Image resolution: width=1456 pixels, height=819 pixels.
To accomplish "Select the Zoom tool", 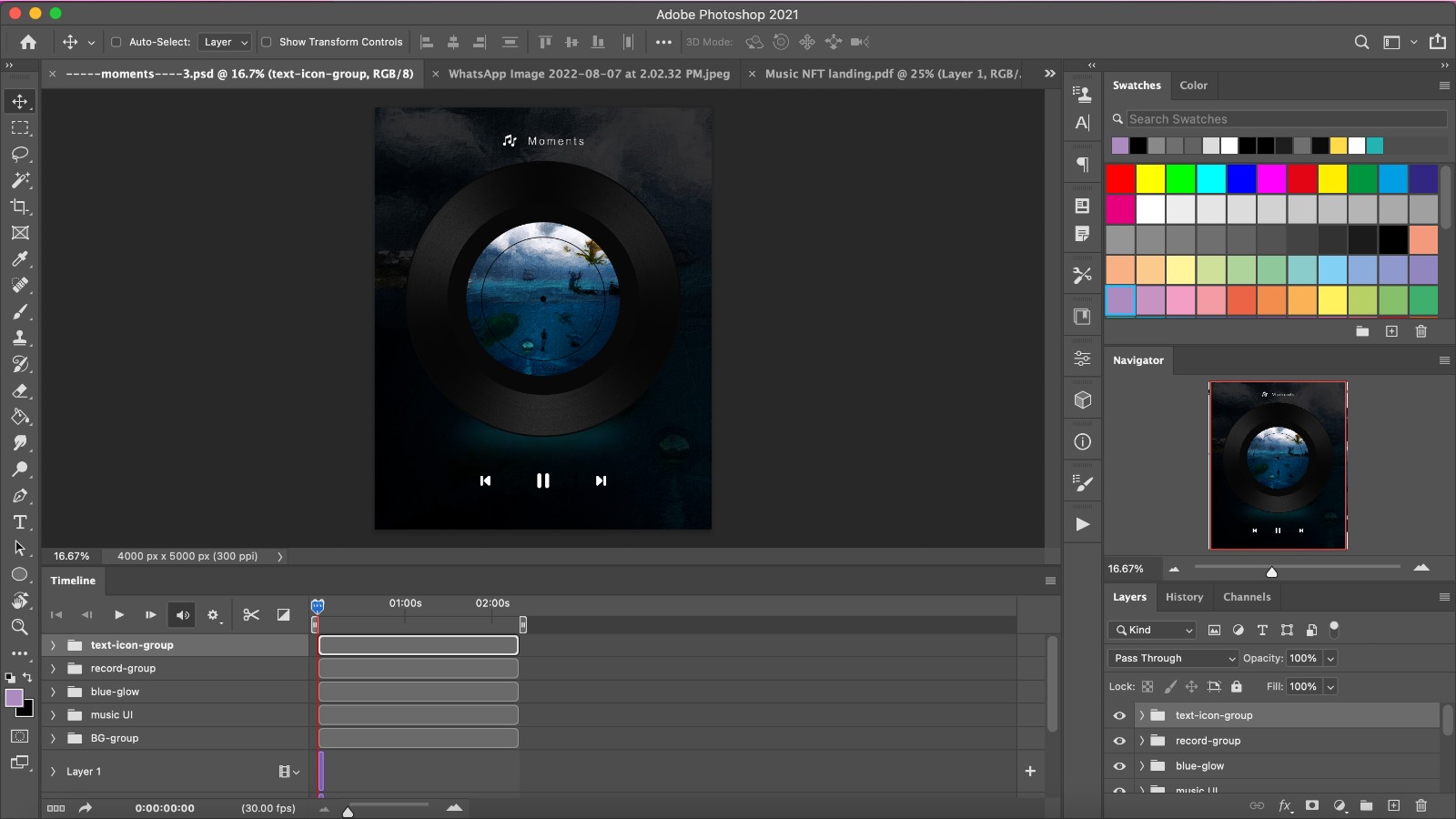I will point(20,627).
